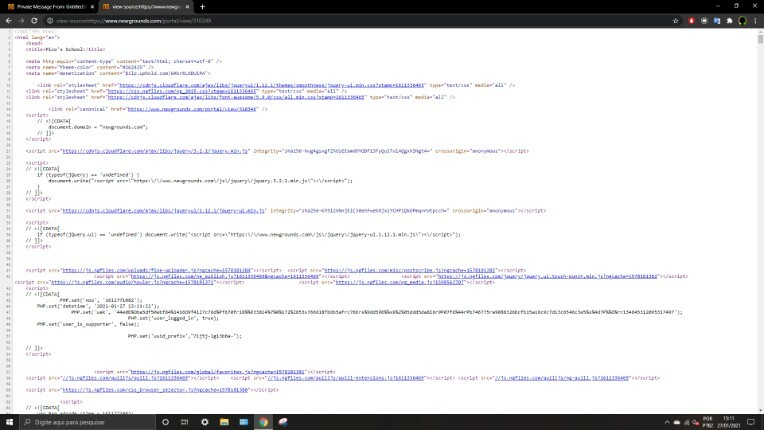Open the paint app taskbar icon

tap(283, 422)
